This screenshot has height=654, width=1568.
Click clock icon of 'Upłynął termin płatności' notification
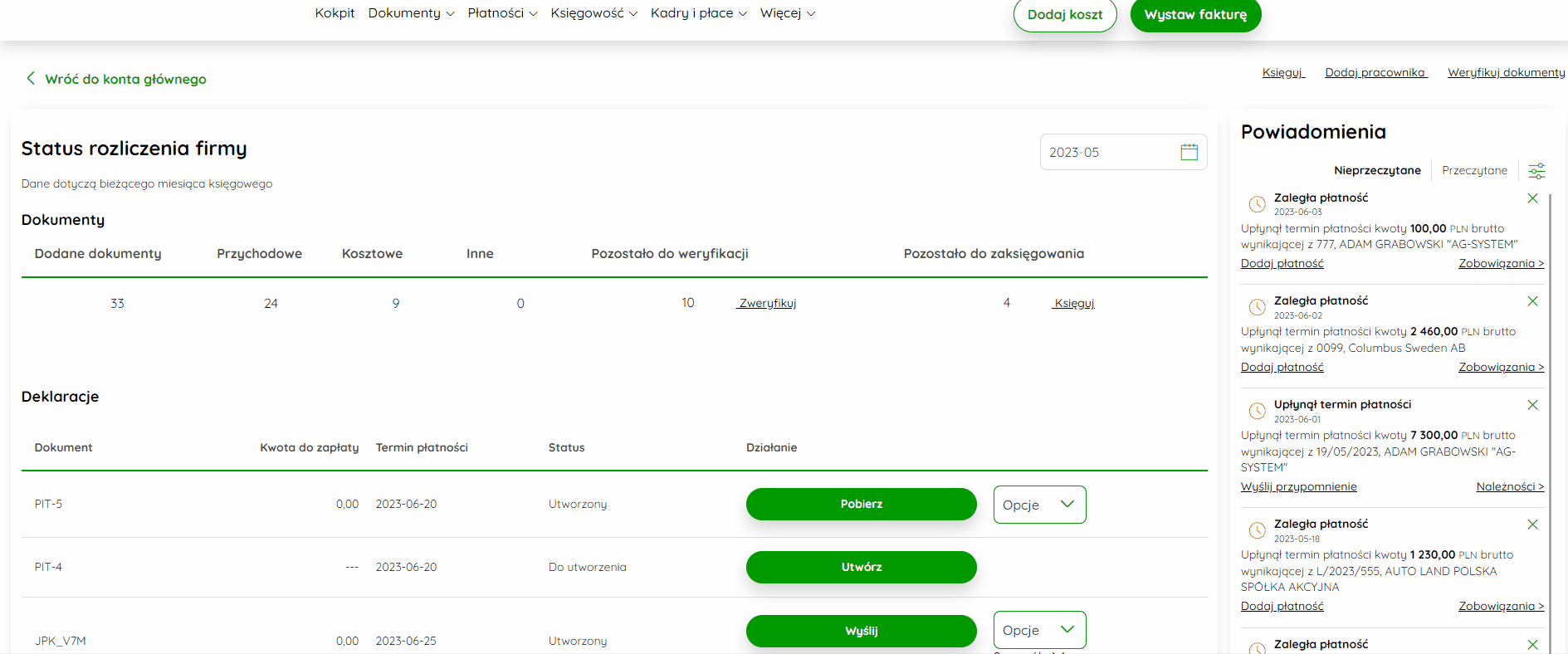1258,410
